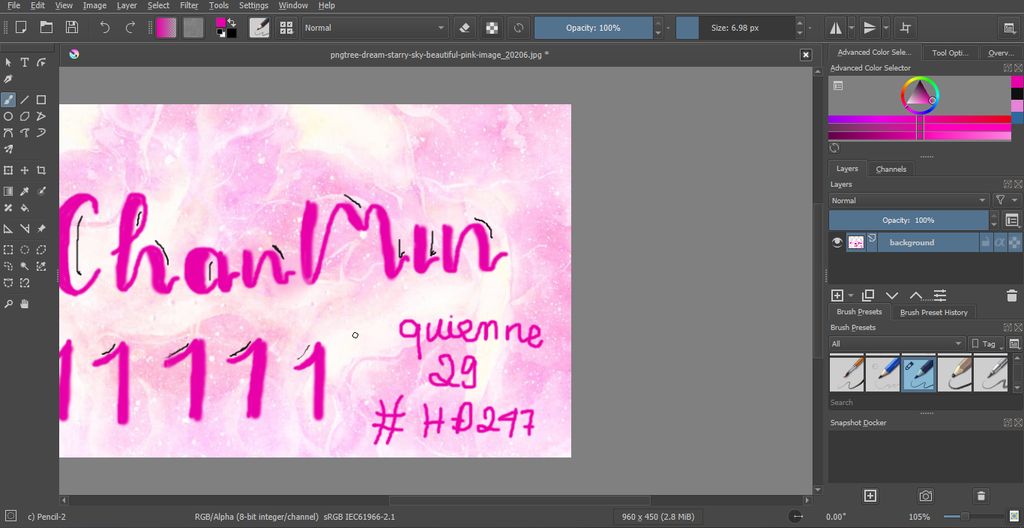Select the Zoom tool
The image size is (1024, 528).
click(x=8, y=304)
